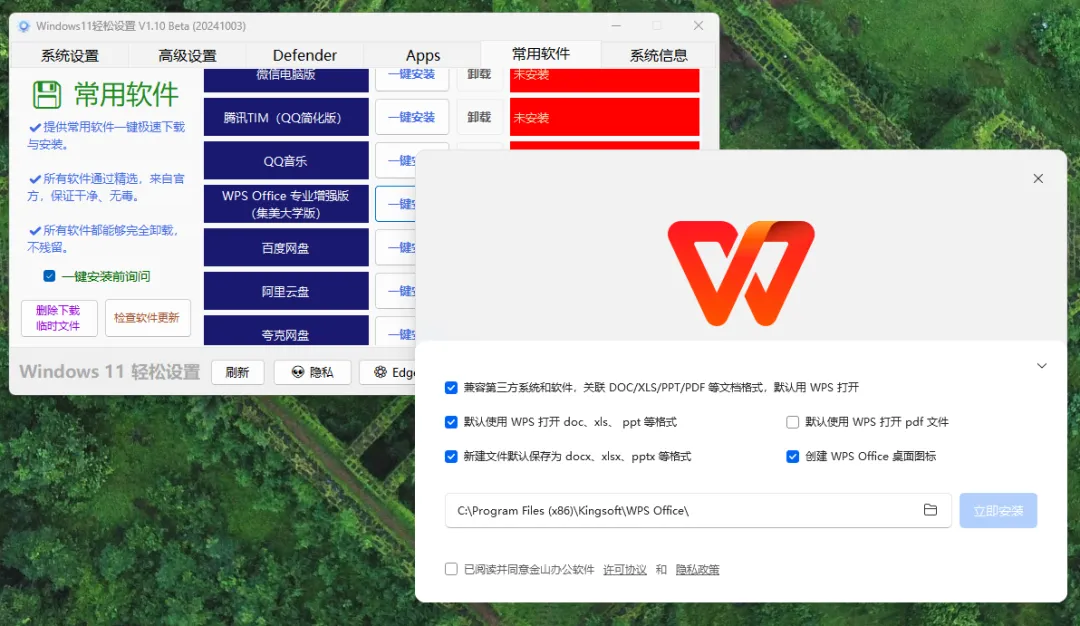Click the gear icon on the Edge button
This screenshot has height=626, width=1080.
(x=381, y=372)
